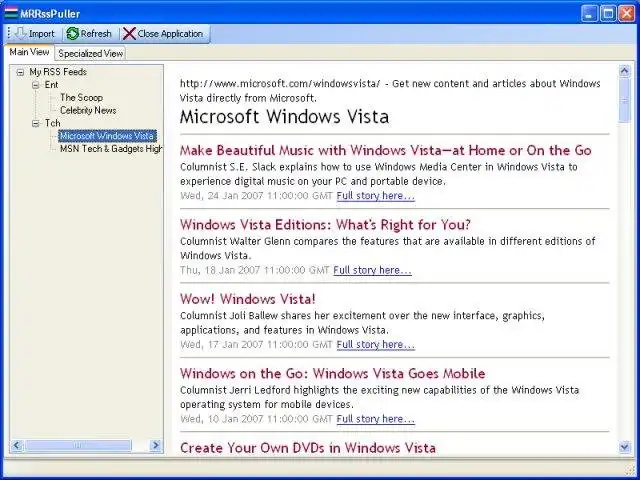The image size is (640, 480).
Task: Select the Celebrity News feed
Action: (88, 110)
